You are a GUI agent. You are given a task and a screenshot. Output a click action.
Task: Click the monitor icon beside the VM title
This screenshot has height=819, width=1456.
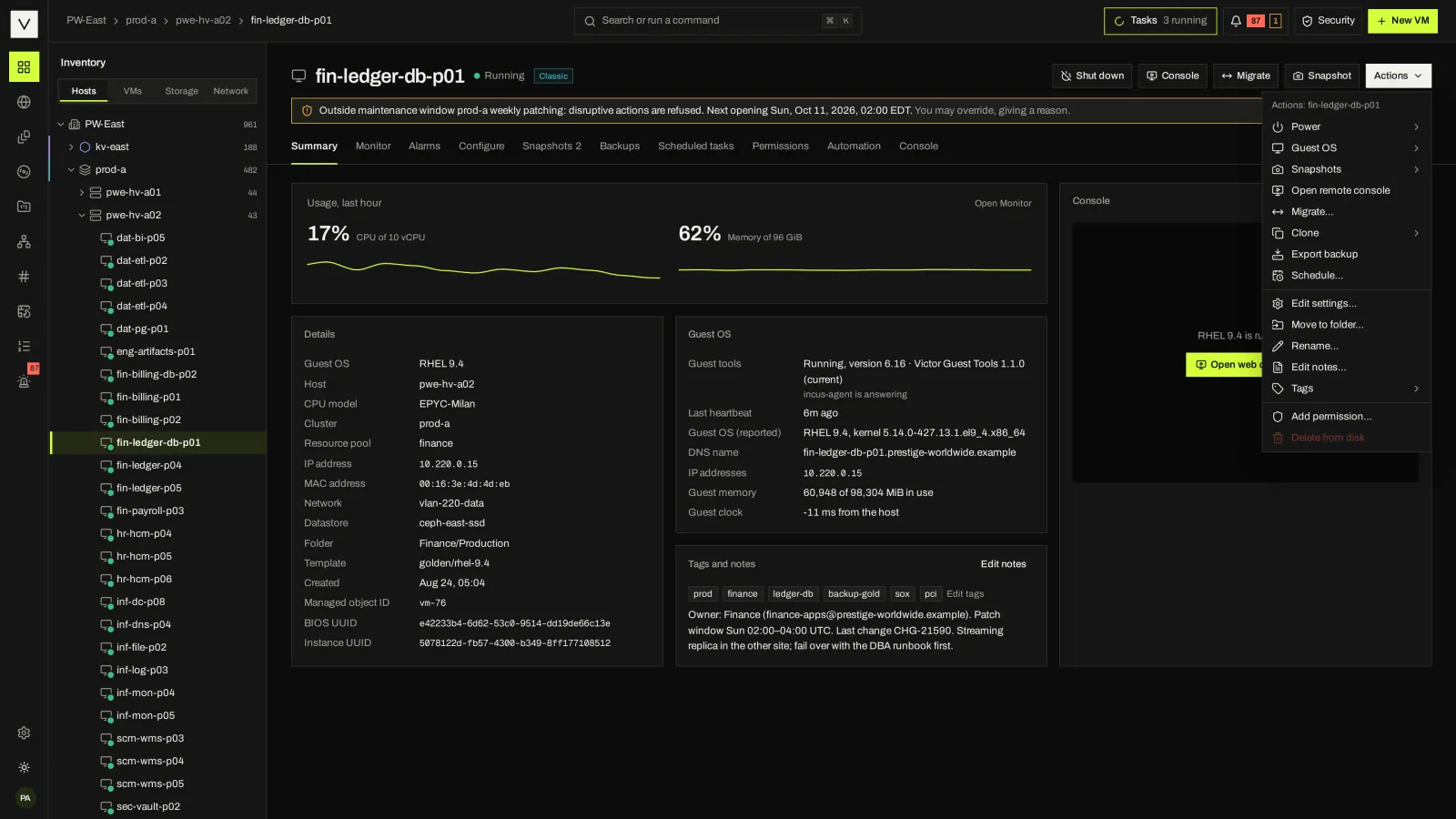tap(298, 76)
